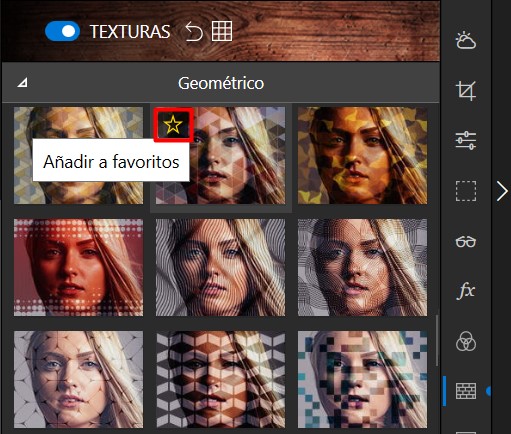
Task: Select yellow cube geometric texture thumbnail
Action: pyautogui.click(x=79, y=155)
